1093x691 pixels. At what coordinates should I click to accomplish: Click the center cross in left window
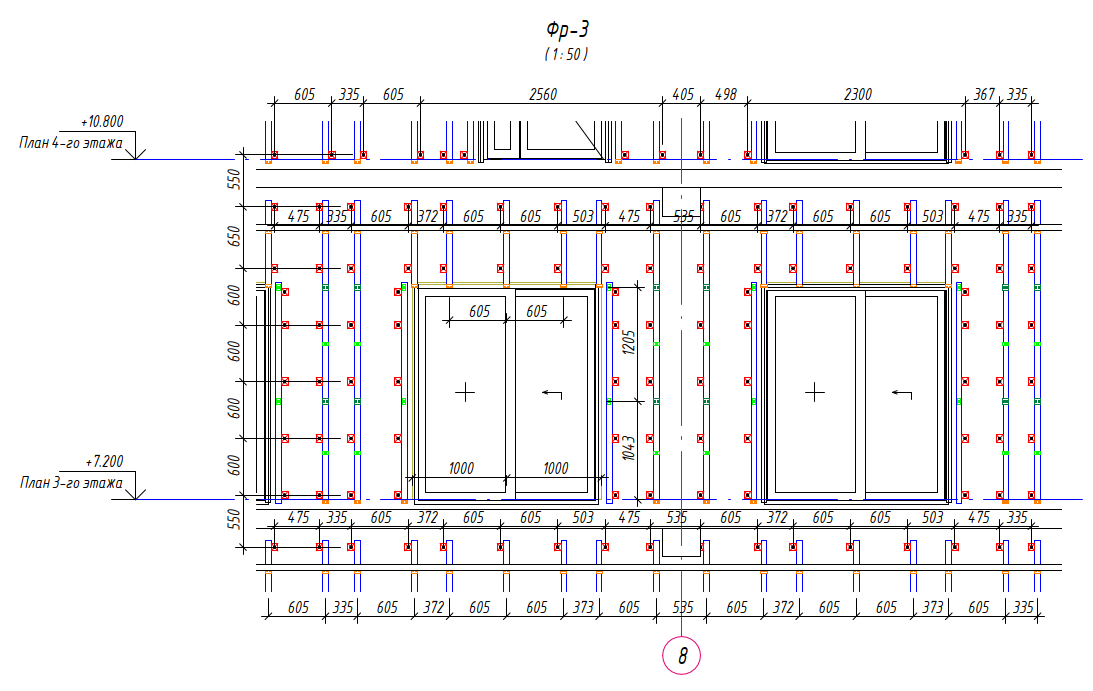coord(465,393)
